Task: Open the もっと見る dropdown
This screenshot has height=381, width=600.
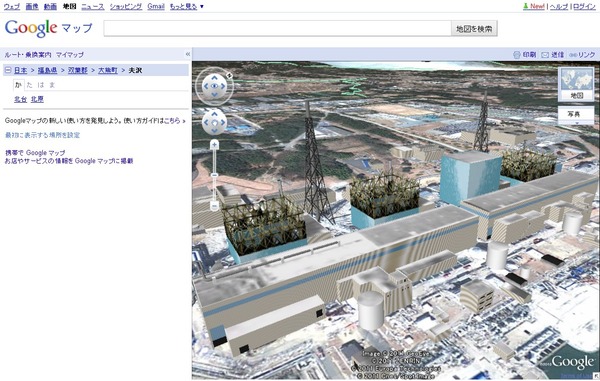Action: [186, 7]
